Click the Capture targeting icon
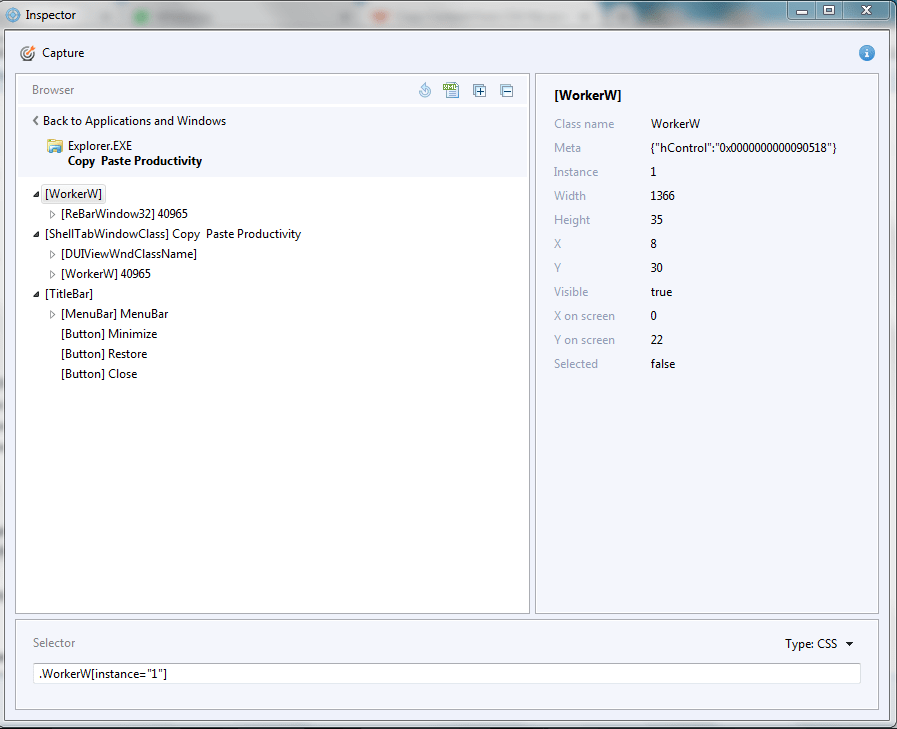This screenshot has width=897, height=729. coord(25,52)
